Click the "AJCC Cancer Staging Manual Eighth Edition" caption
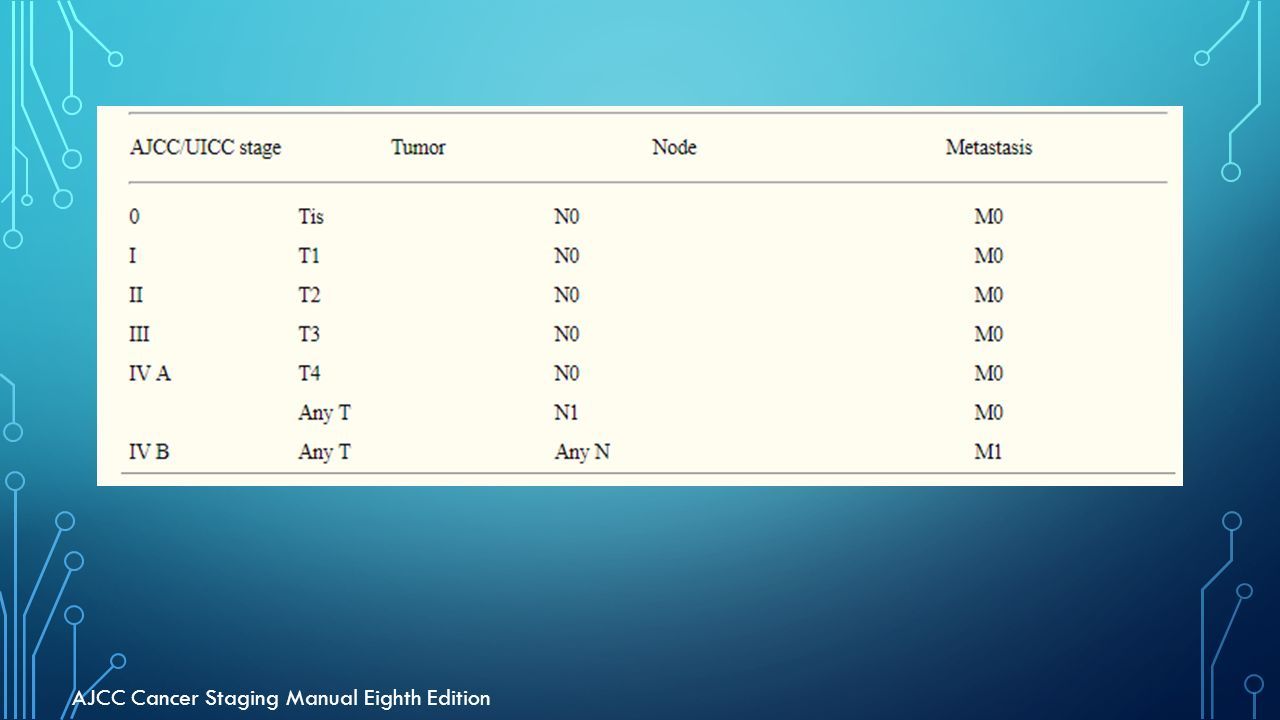Screen dimensions: 1280x720 coord(281,698)
